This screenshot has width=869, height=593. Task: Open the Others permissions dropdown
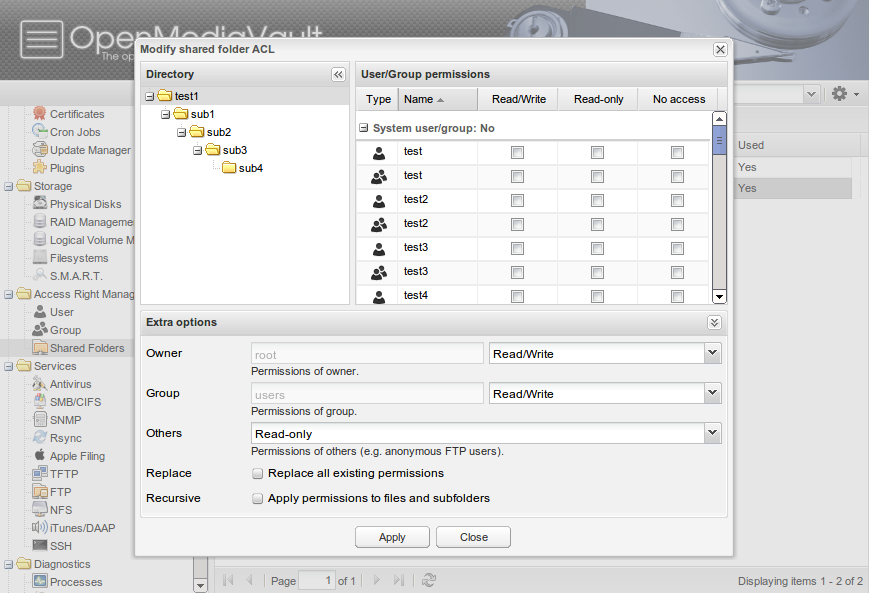click(711, 433)
